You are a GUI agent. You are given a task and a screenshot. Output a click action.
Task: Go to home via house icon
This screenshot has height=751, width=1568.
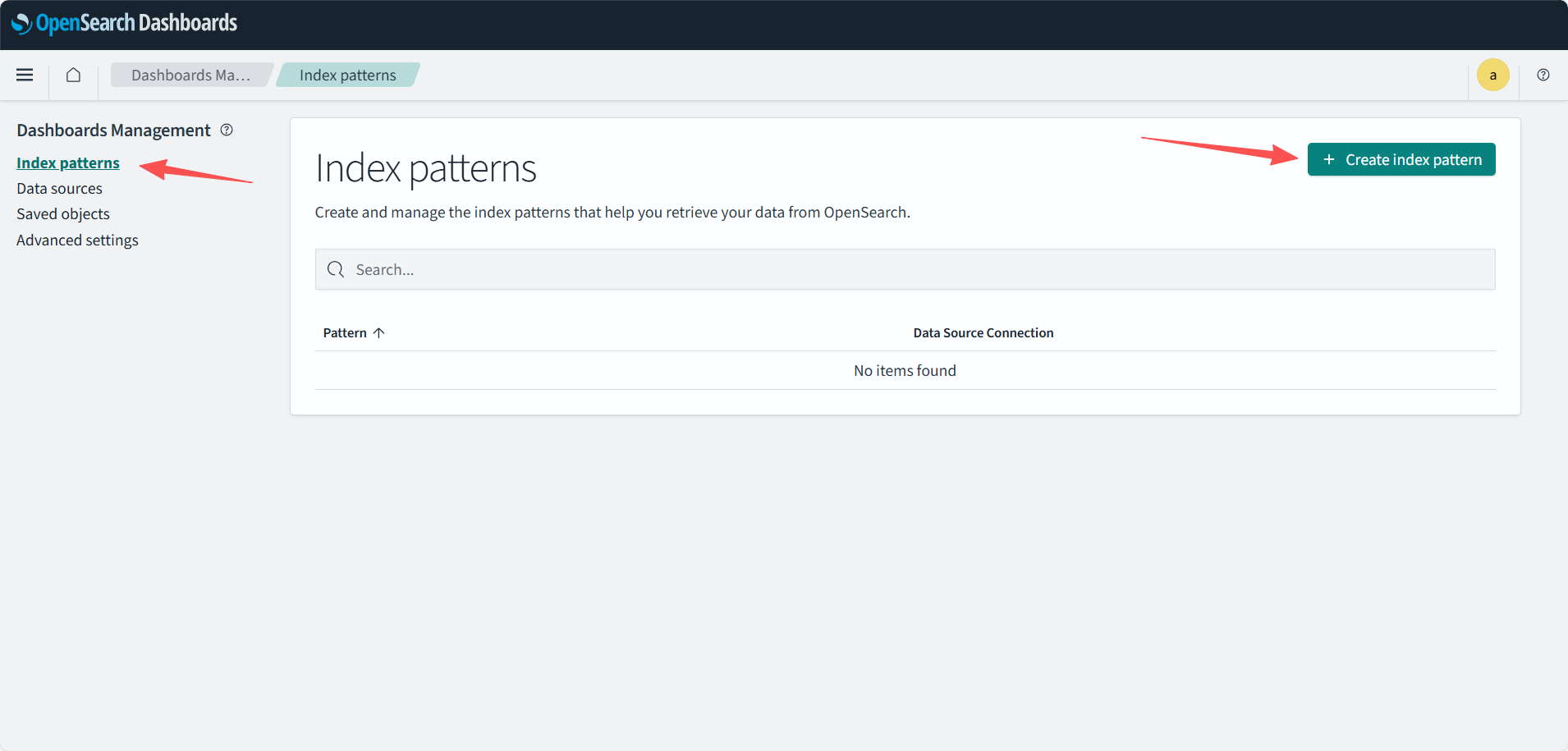(x=73, y=75)
